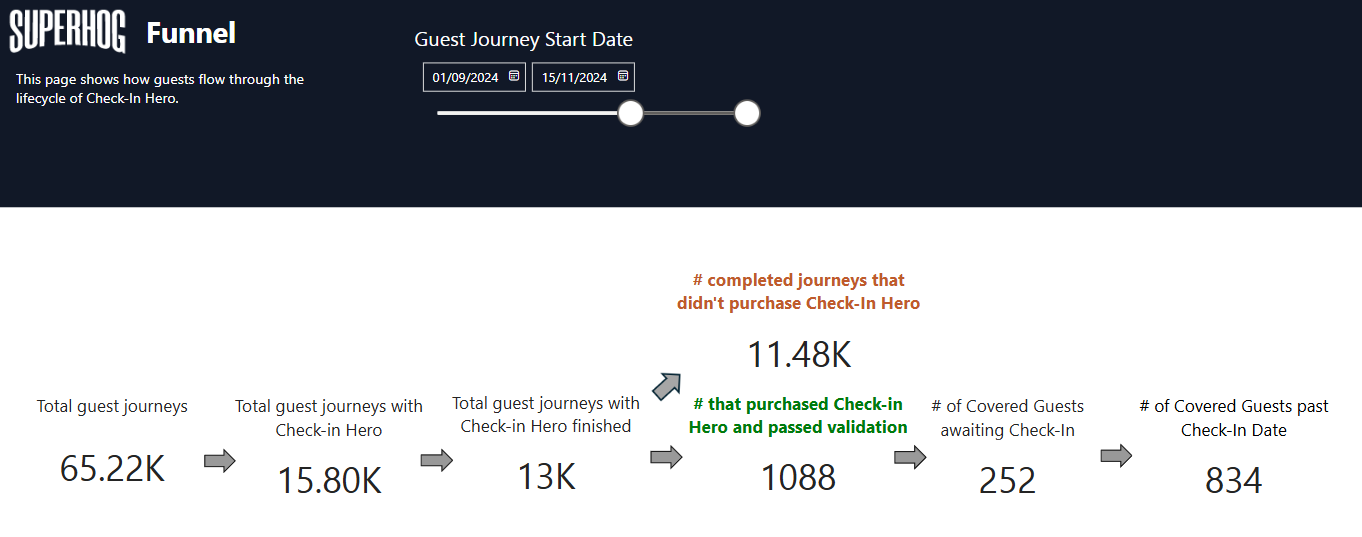The width and height of the screenshot is (1362, 537).
Task: Select the 65.22K total guest journeys value
Action: (x=112, y=468)
